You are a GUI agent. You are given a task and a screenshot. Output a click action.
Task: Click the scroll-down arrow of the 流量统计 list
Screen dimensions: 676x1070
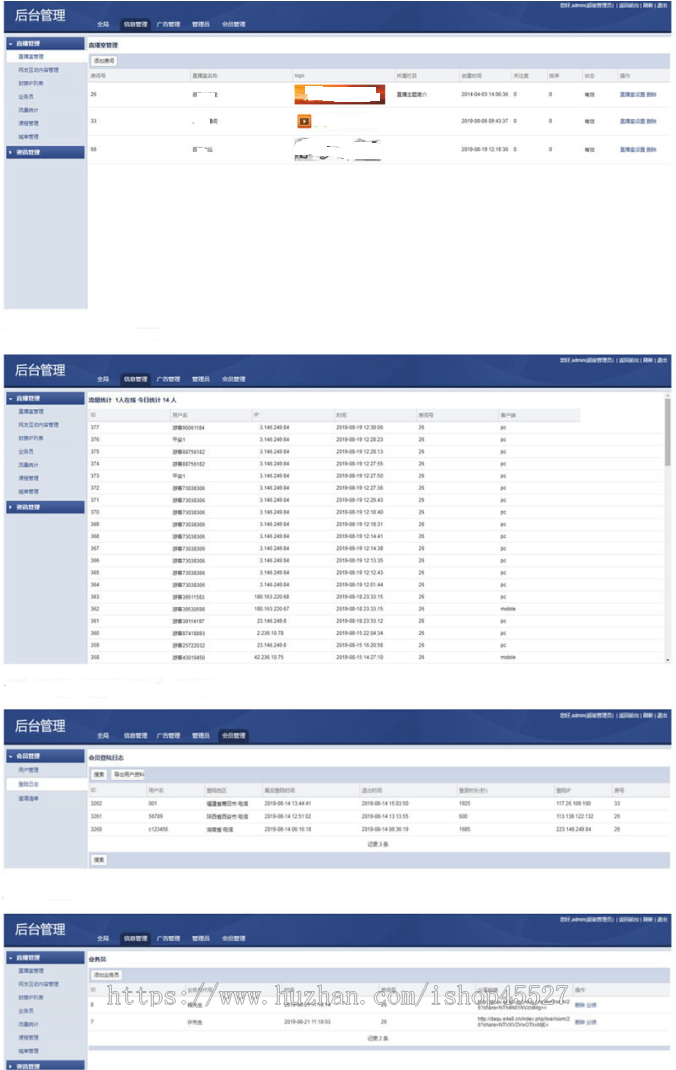667,660
